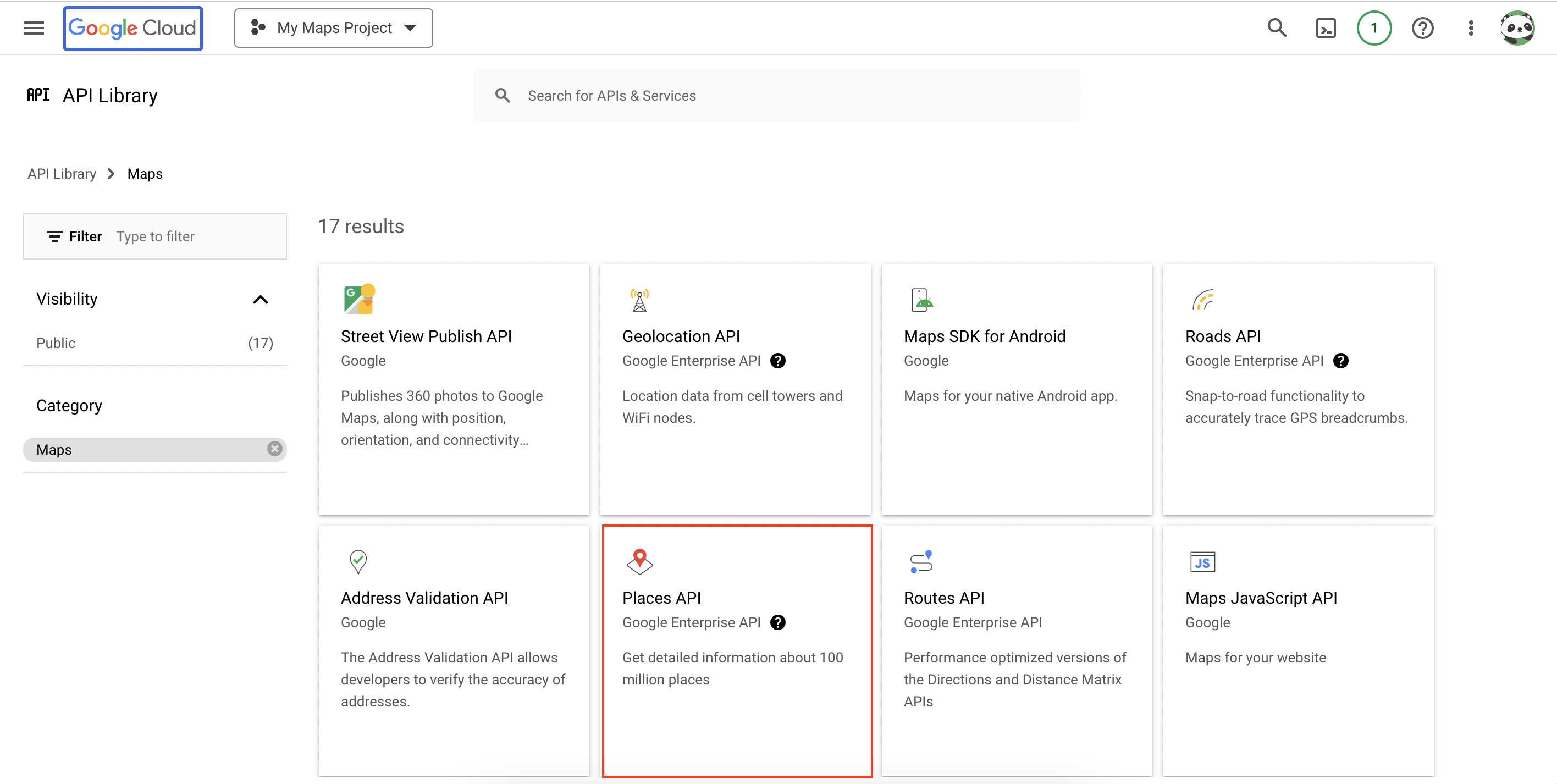
Task: Click the API Library page title
Action: (109, 95)
